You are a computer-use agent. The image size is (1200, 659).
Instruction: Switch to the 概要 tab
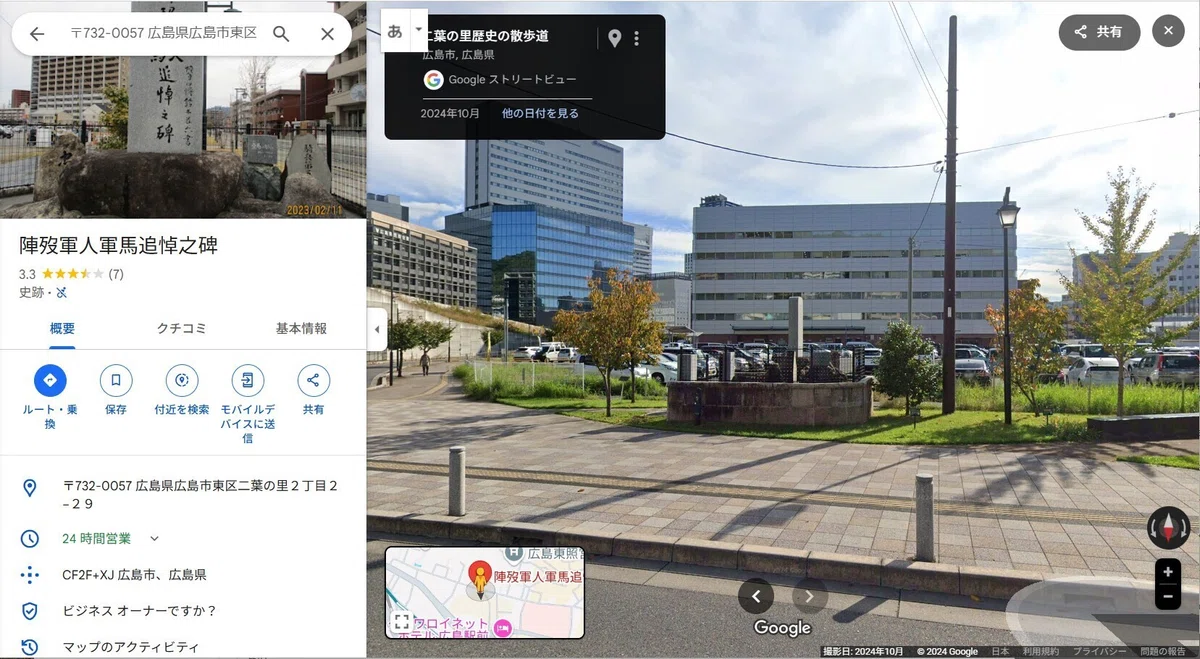pos(62,329)
